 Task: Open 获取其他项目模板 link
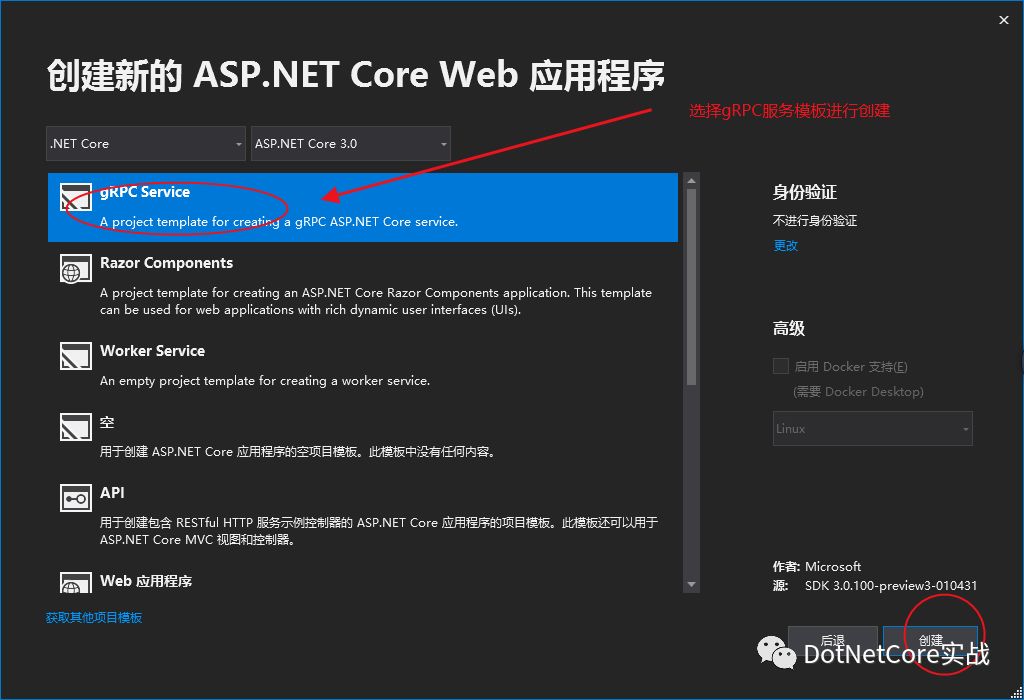pyautogui.click(x=94, y=617)
